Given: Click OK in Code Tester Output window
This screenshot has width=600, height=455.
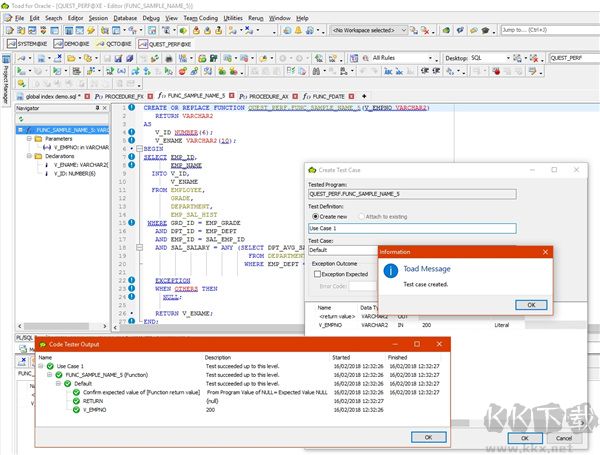Looking at the screenshot, I should click(429, 436).
